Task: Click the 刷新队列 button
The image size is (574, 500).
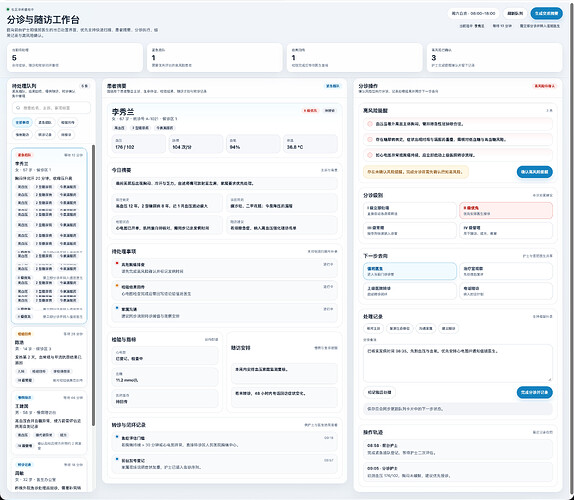Action: [515, 14]
